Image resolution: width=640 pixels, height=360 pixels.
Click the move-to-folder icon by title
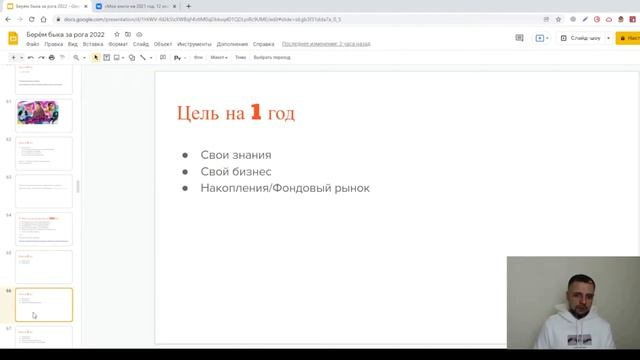[128, 34]
